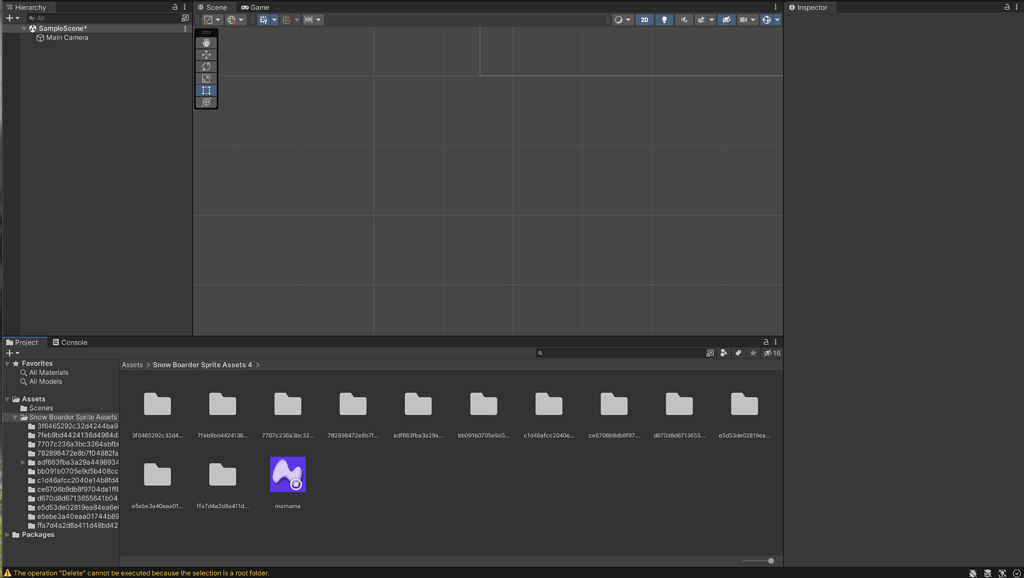1024x578 pixels.
Task: Select the Rotate tool
Action: click(205, 66)
